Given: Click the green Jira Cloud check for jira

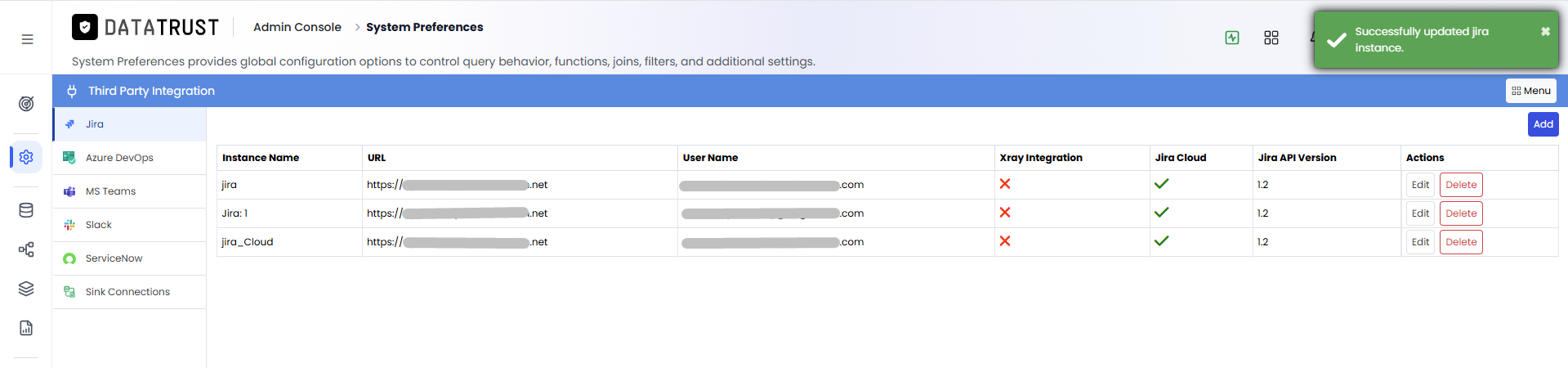Looking at the screenshot, I should coord(1161,184).
